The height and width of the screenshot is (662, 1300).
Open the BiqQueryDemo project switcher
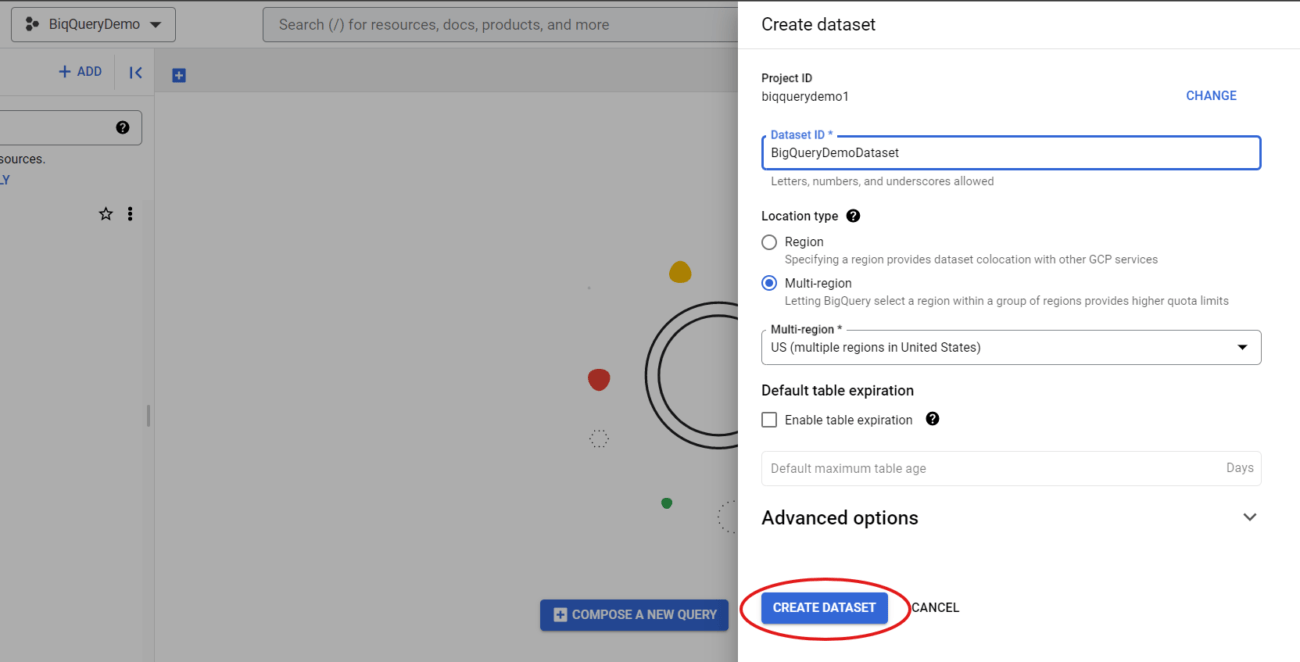[x=92, y=23]
